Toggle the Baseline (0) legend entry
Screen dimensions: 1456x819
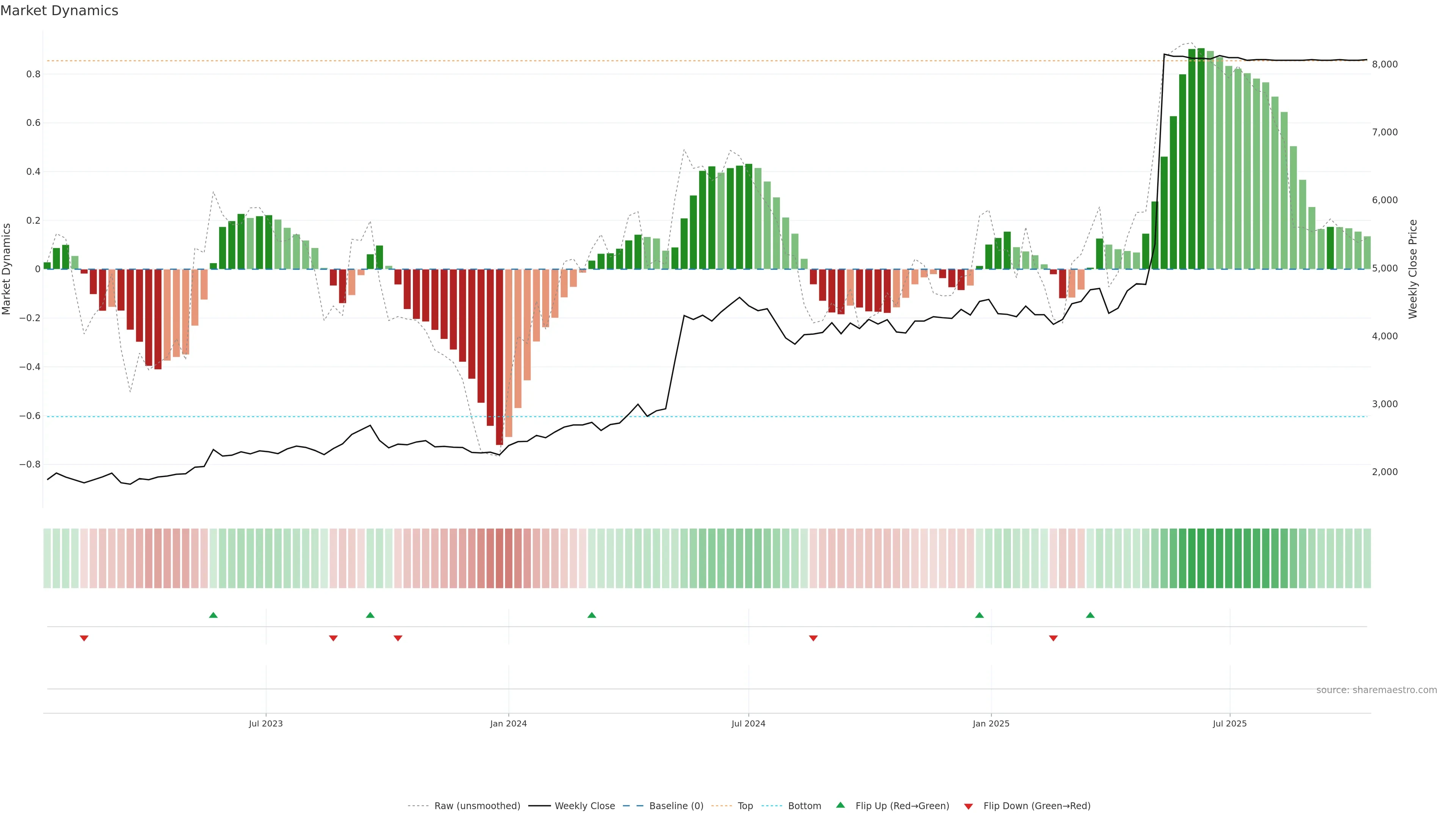click(676, 806)
